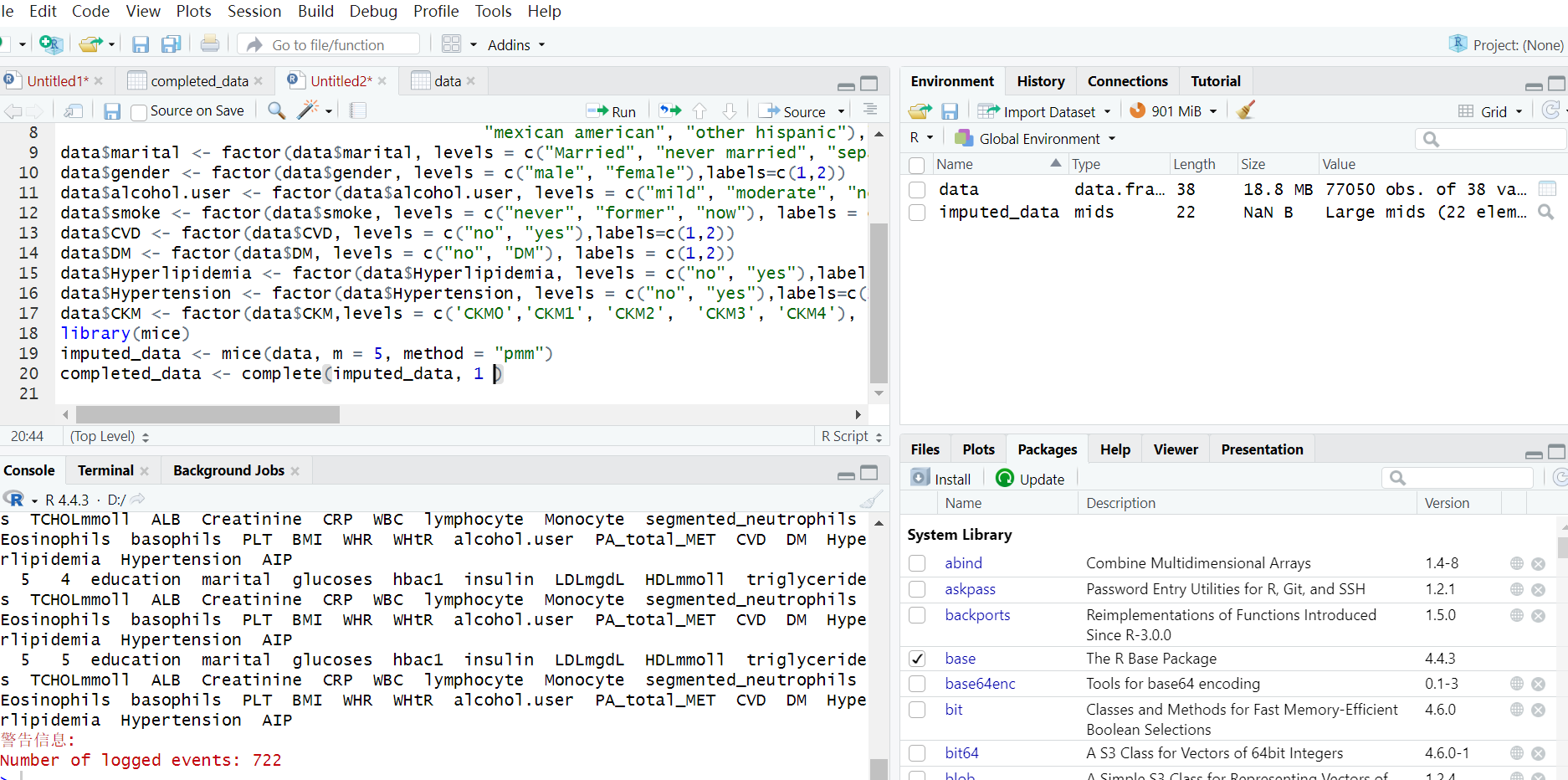Check the data object checkbox
1568x780 pixels.
coord(917,190)
